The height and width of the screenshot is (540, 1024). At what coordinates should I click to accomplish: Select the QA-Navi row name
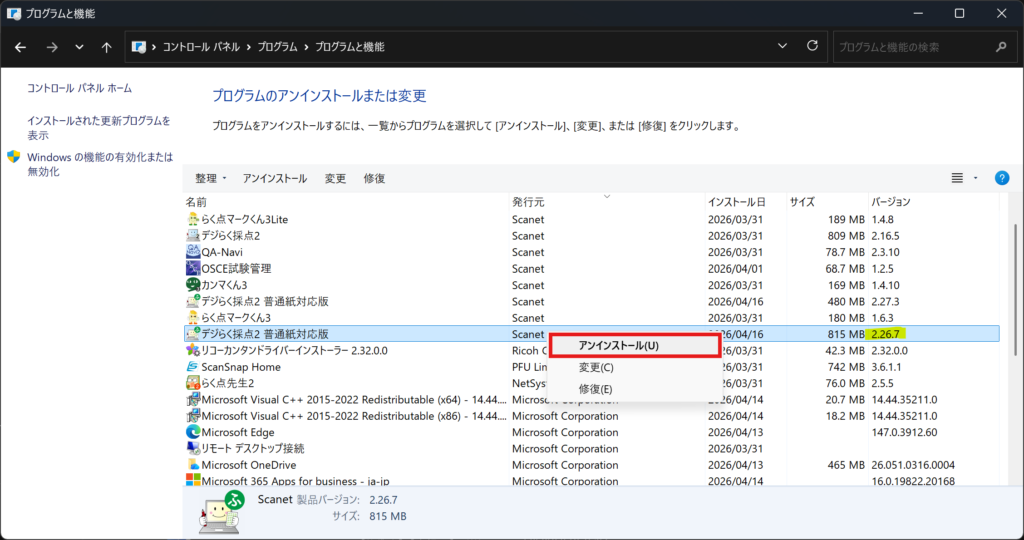pyautogui.click(x=222, y=252)
